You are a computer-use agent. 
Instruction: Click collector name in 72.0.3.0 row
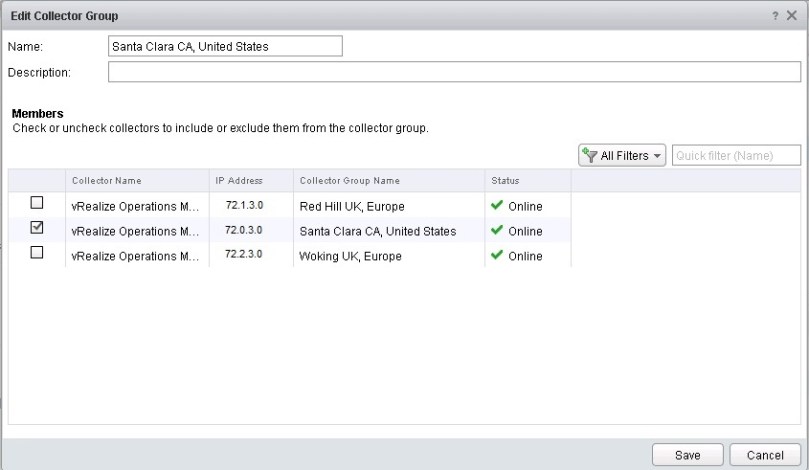coord(135,231)
